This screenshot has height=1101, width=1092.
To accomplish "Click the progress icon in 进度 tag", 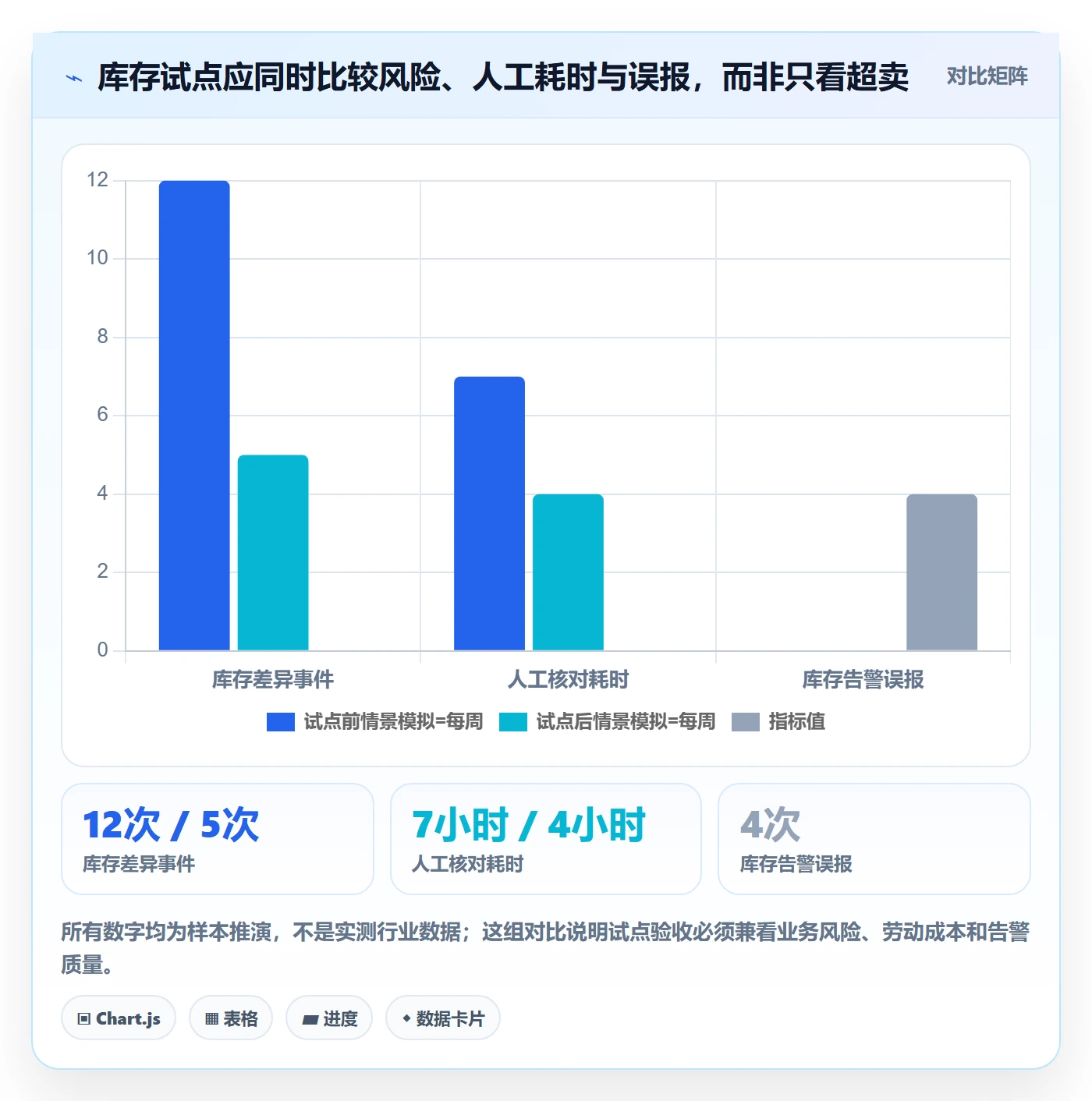I will coord(310,1019).
